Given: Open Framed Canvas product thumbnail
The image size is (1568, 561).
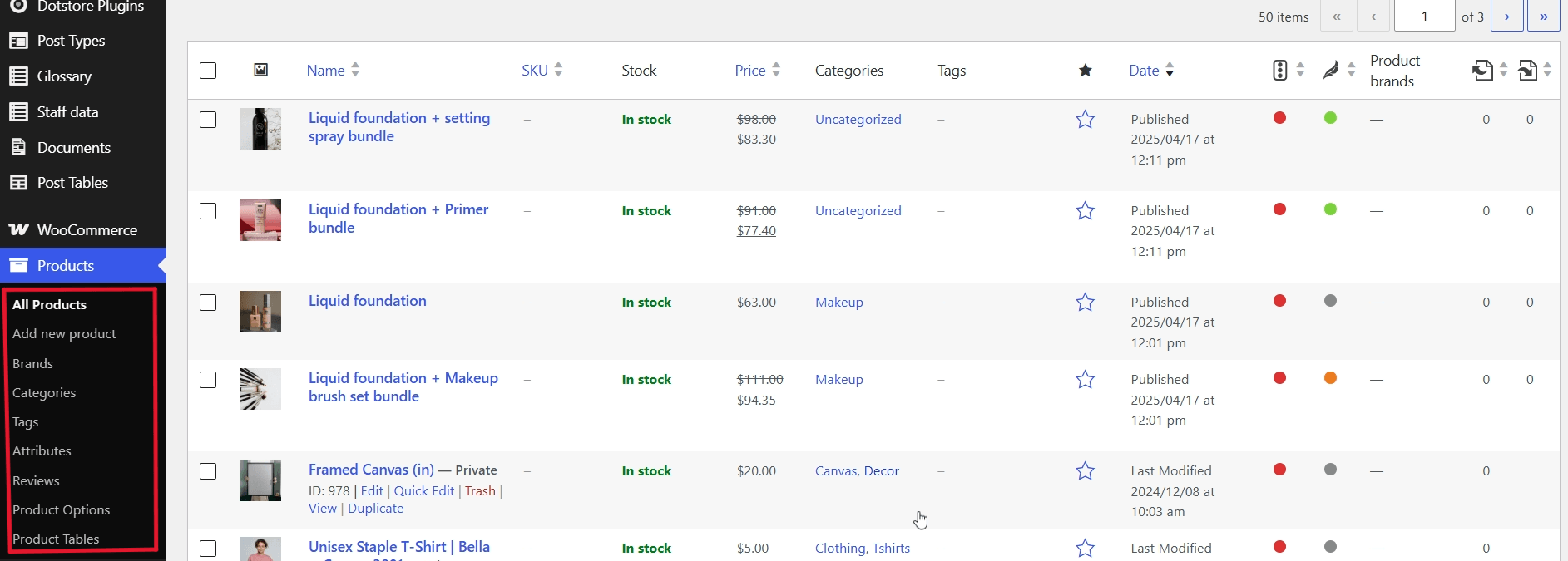Looking at the screenshot, I should click(260, 480).
